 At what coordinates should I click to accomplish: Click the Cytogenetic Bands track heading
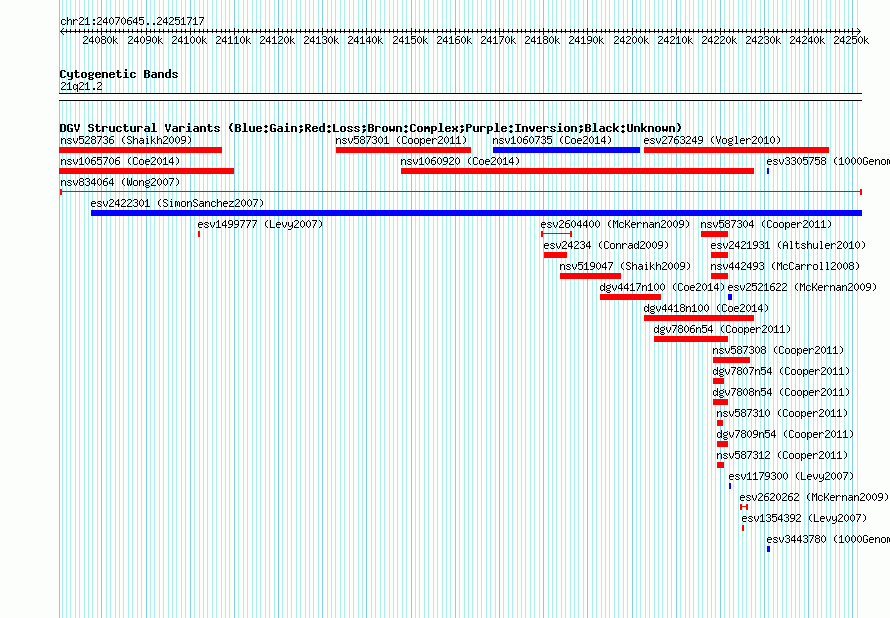pyautogui.click(x=119, y=74)
